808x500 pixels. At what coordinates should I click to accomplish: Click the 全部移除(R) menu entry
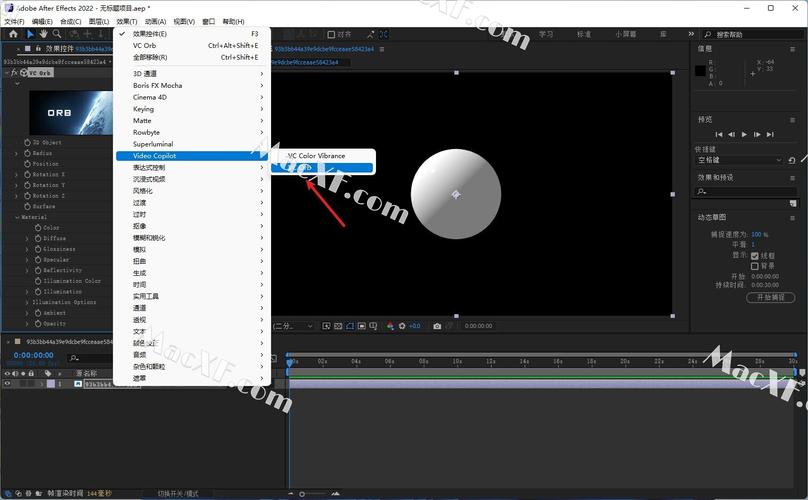coord(192,57)
